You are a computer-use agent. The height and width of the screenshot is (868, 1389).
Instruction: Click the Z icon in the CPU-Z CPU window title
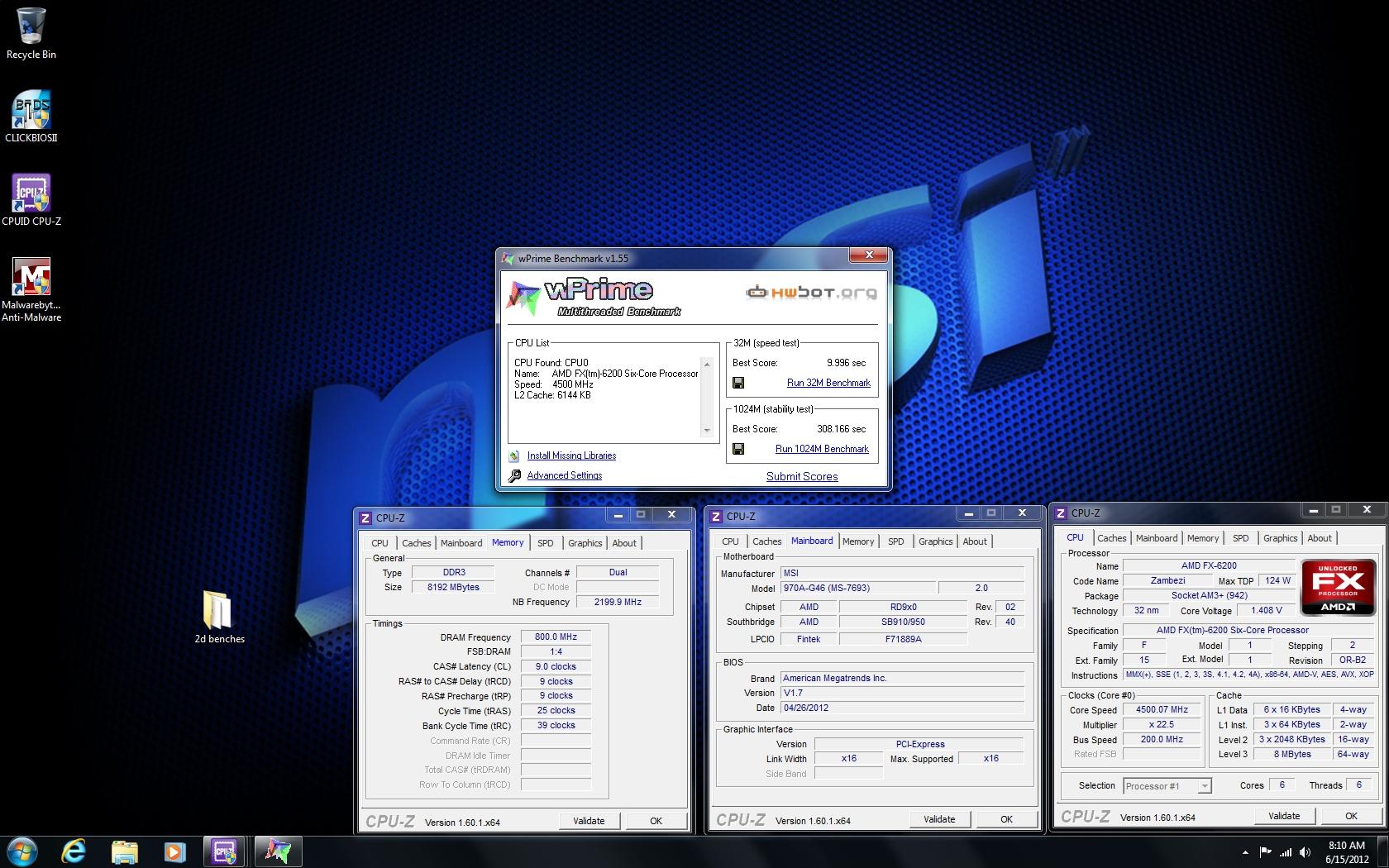point(1061,513)
